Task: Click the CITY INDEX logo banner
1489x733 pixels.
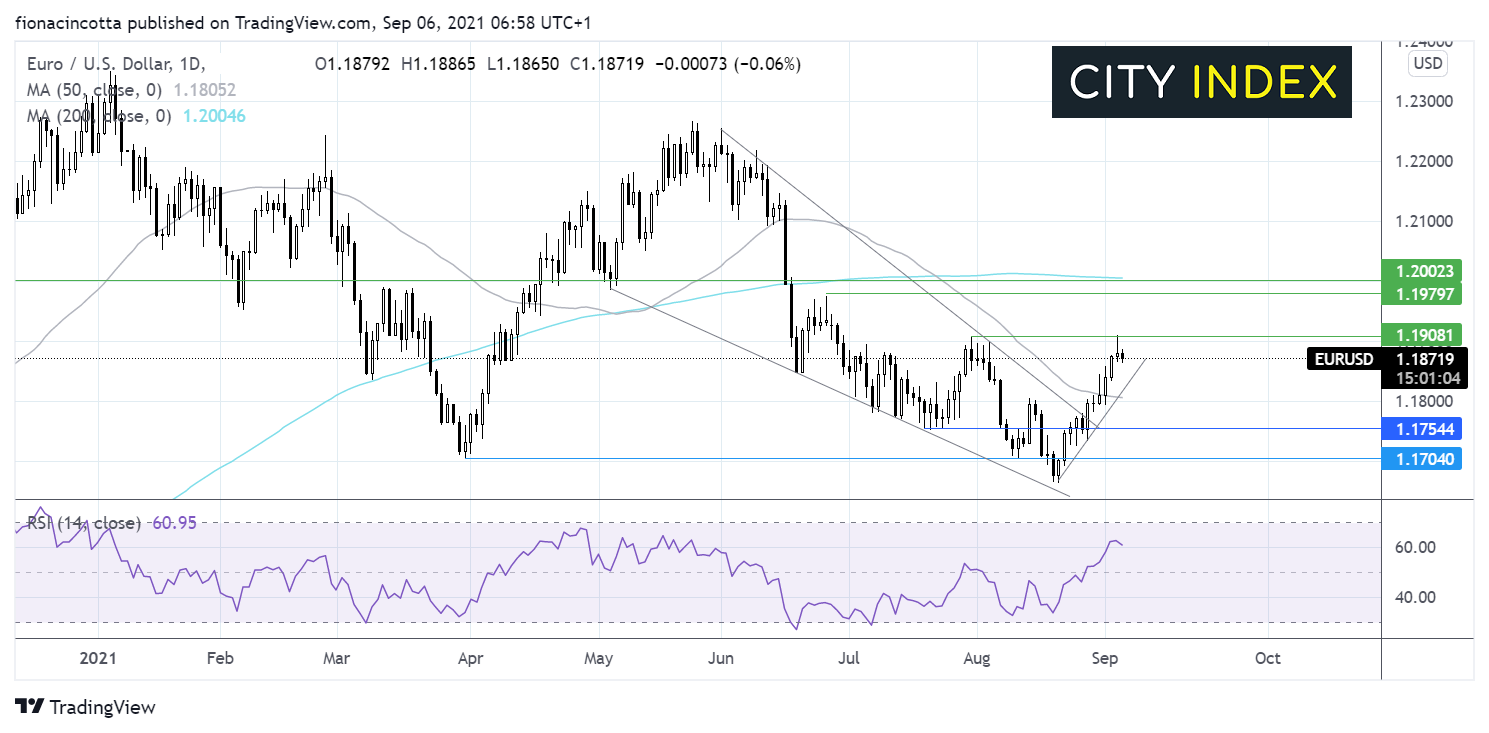Action: (1201, 82)
